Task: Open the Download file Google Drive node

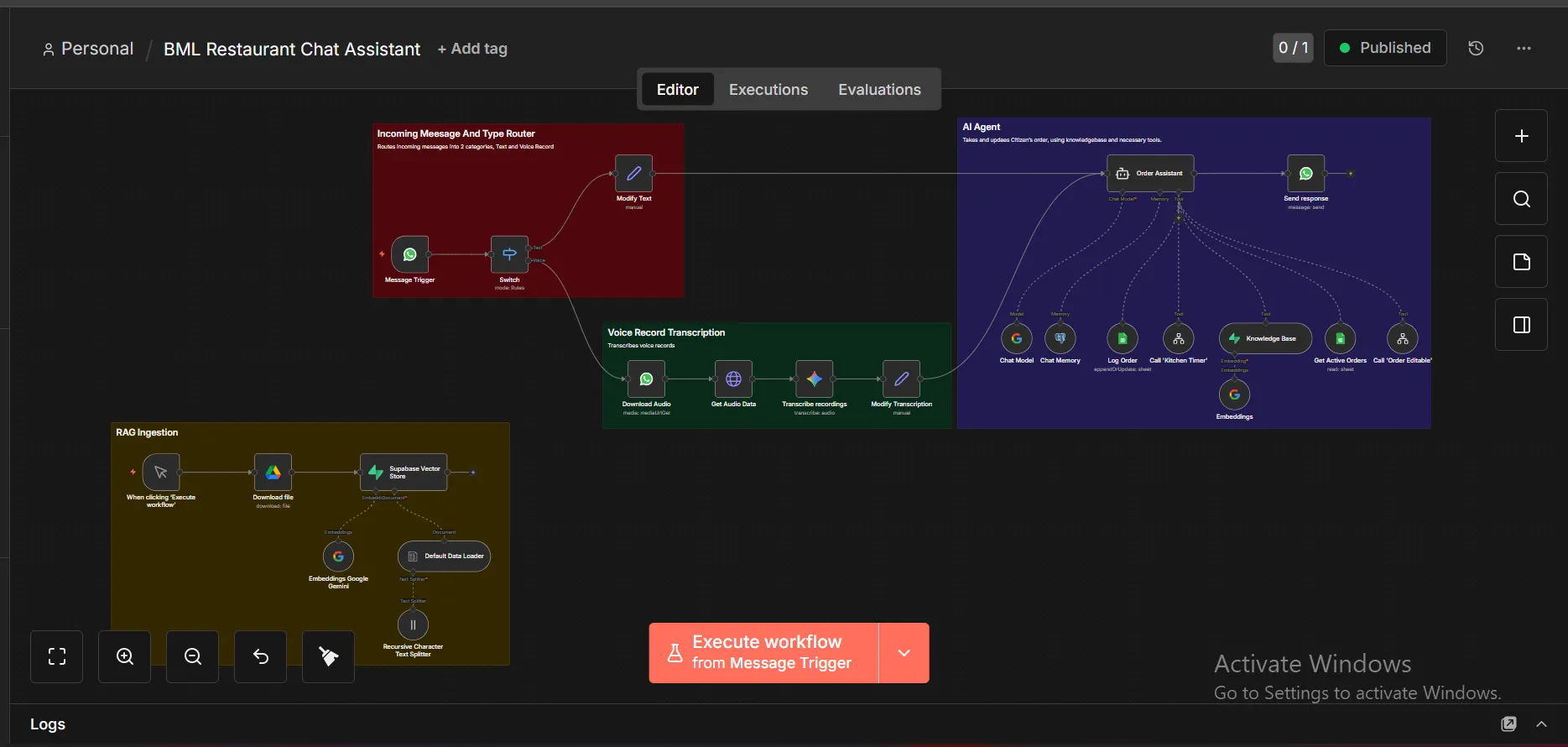Action: pyautogui.click(x=273, y=473)
